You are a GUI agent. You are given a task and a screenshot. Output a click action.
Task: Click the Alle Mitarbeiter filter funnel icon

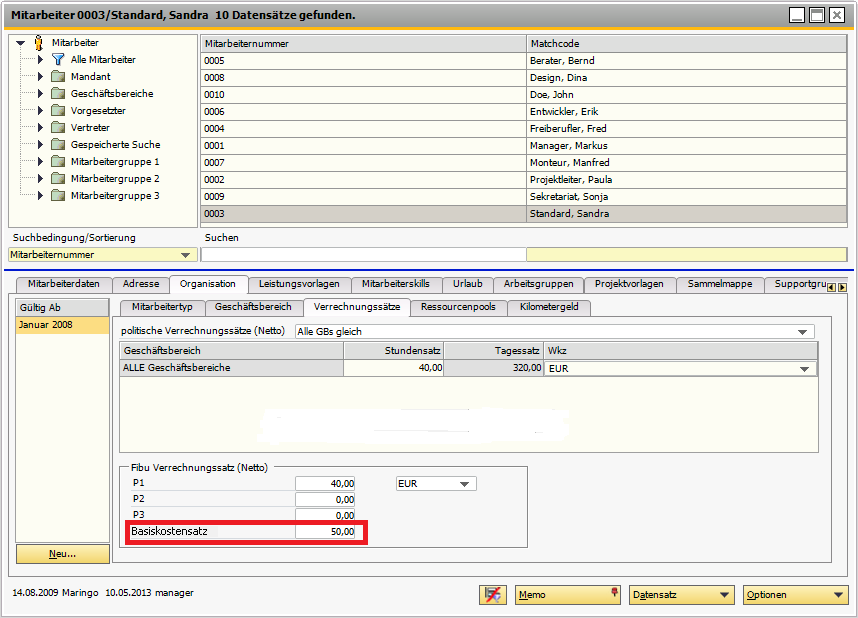(58, 60)
